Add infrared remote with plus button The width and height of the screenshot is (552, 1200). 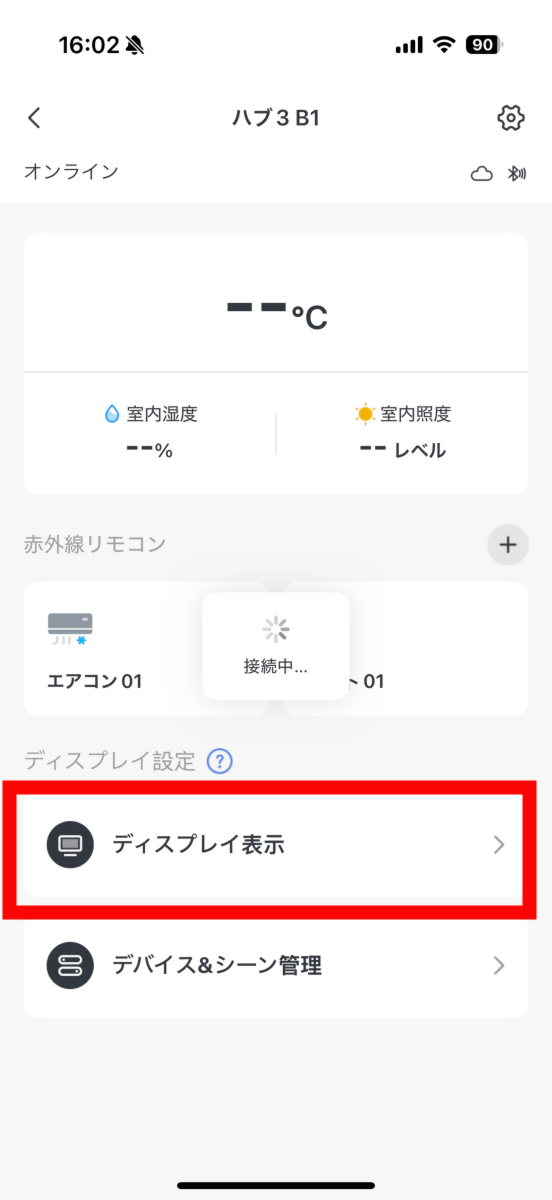[508, 545]
